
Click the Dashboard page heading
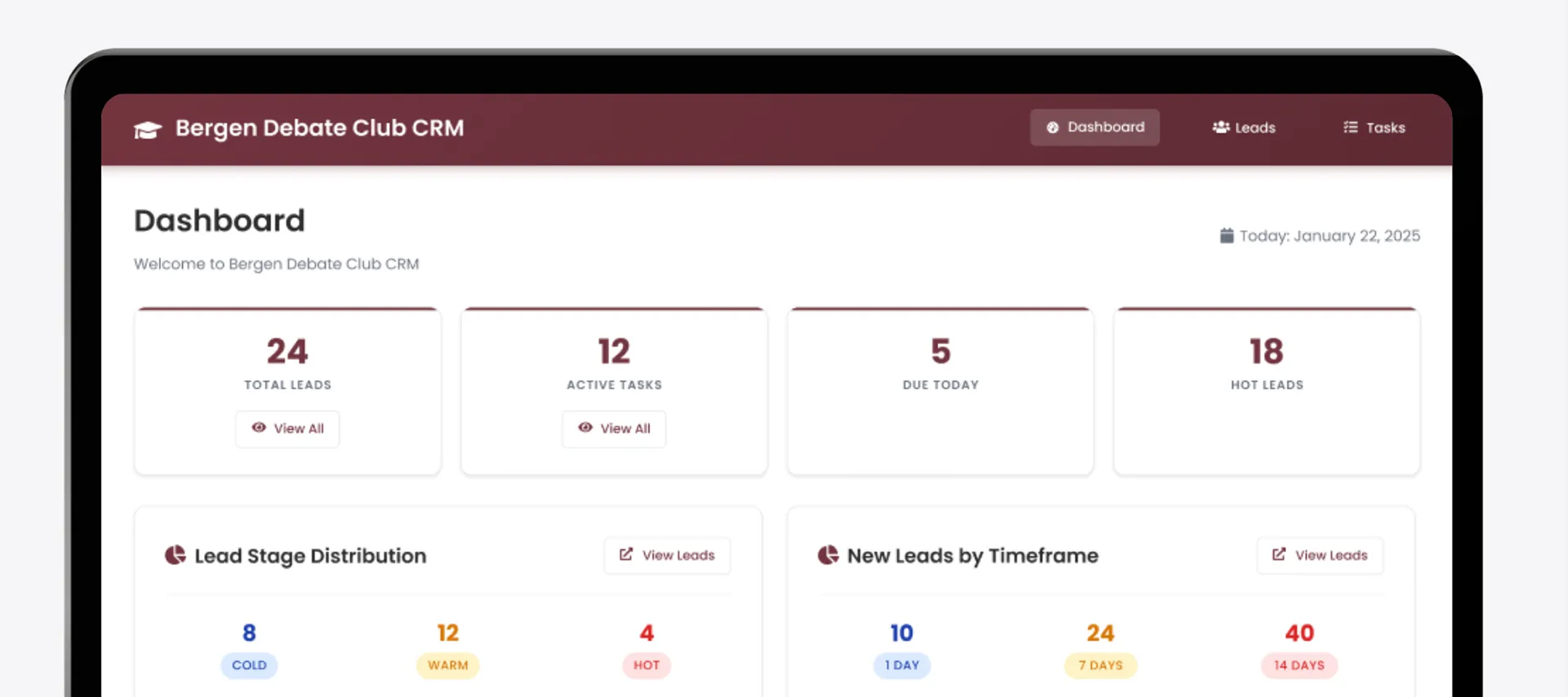click(219, 221)
